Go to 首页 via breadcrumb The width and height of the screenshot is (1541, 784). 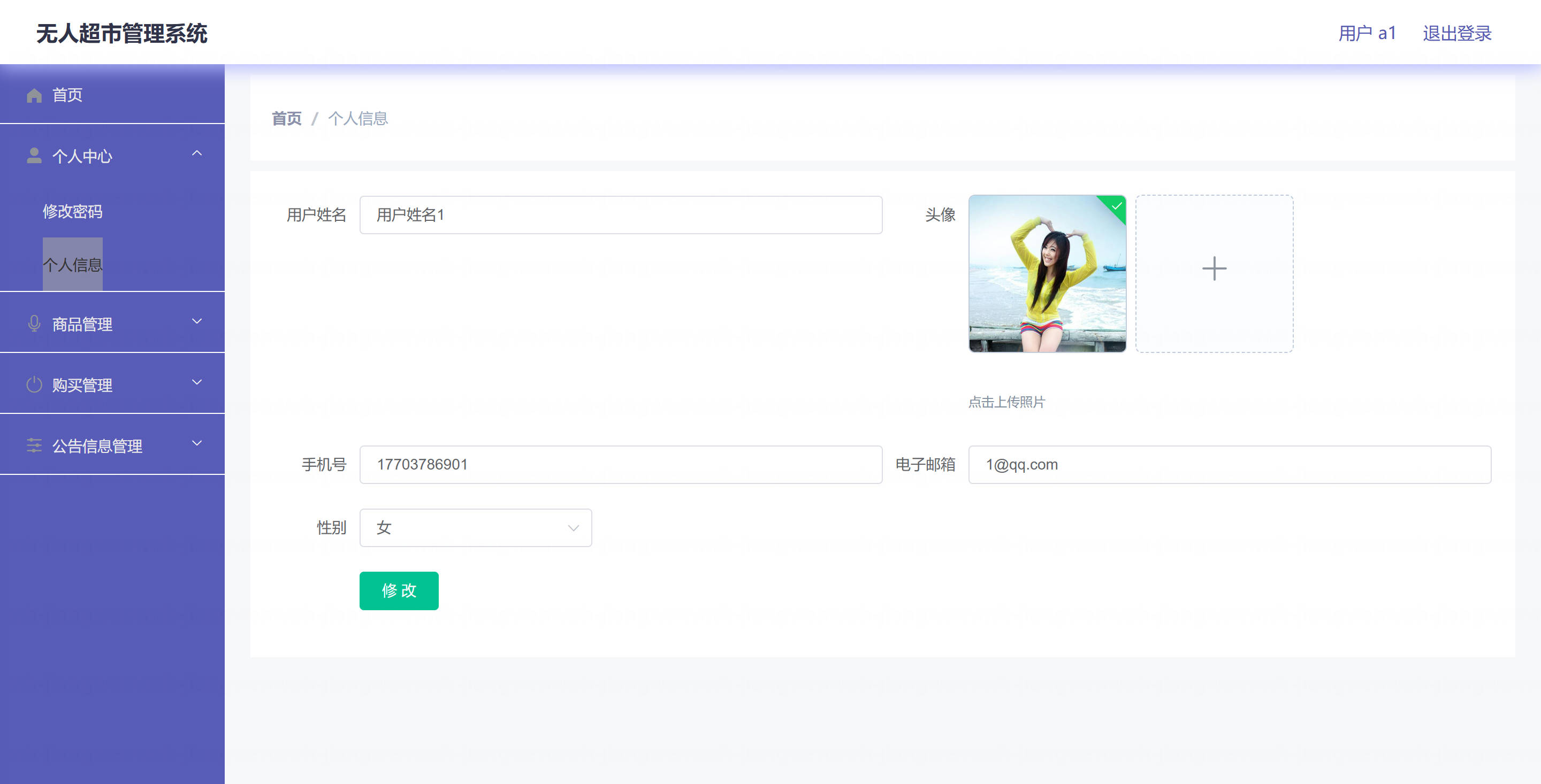click(287, 118)
